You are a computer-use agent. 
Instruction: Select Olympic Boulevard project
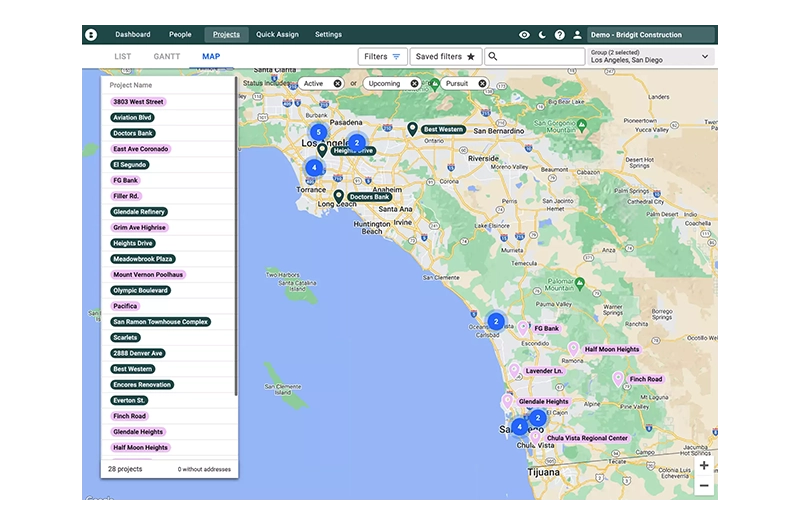(x=140, y=291)
